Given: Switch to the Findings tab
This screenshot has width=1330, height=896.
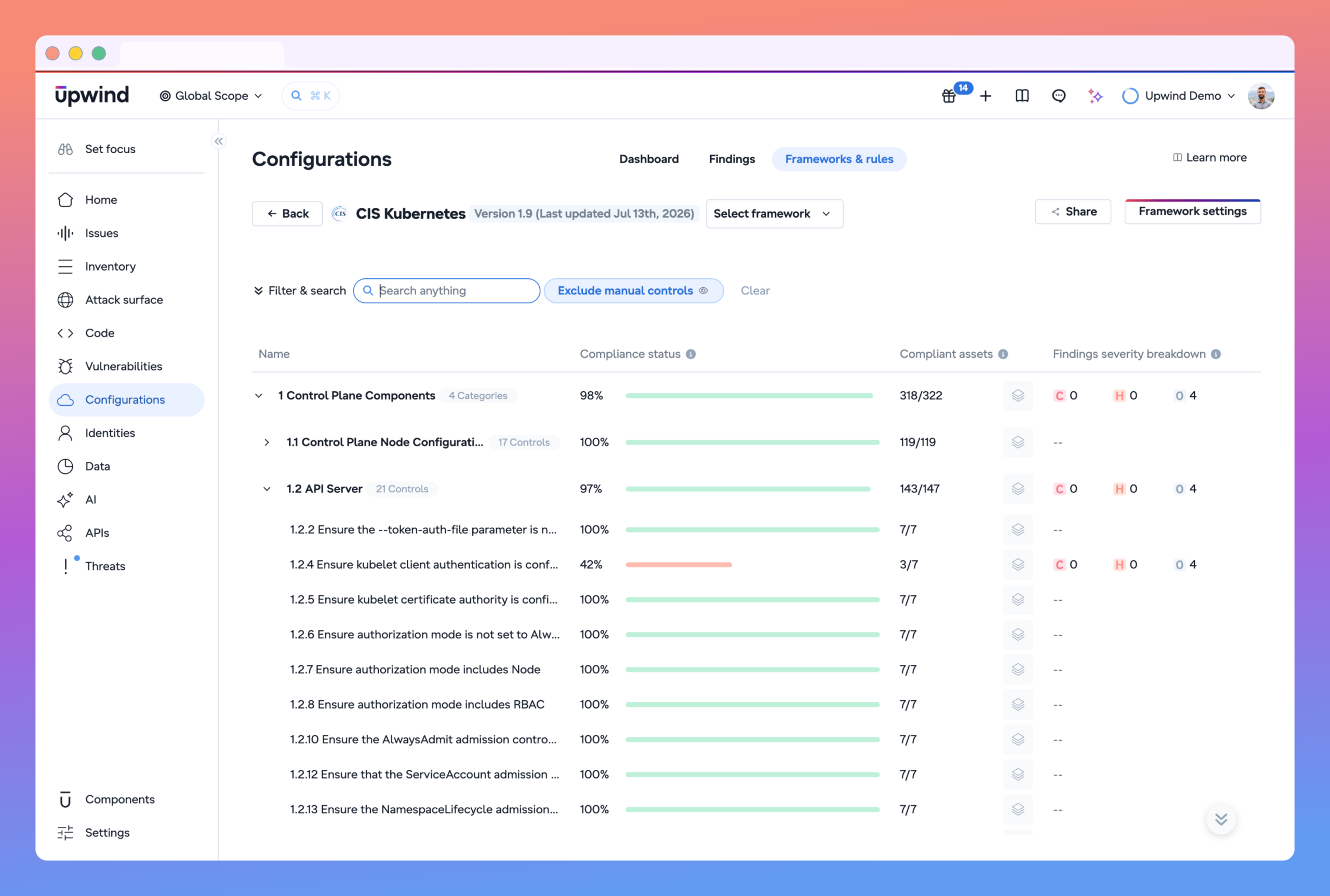Looking at the screenshot, I should tap(731, 159).
